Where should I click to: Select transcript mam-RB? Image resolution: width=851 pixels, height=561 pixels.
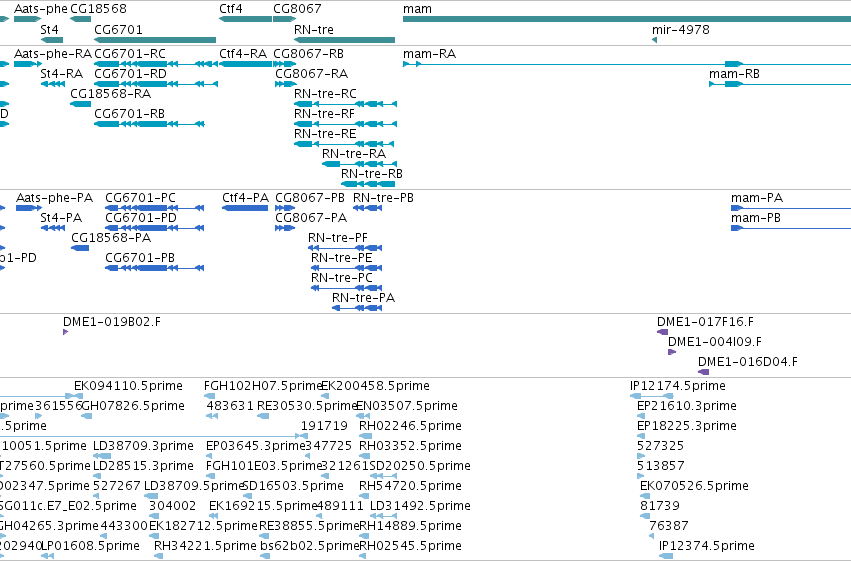coord(780,84)
